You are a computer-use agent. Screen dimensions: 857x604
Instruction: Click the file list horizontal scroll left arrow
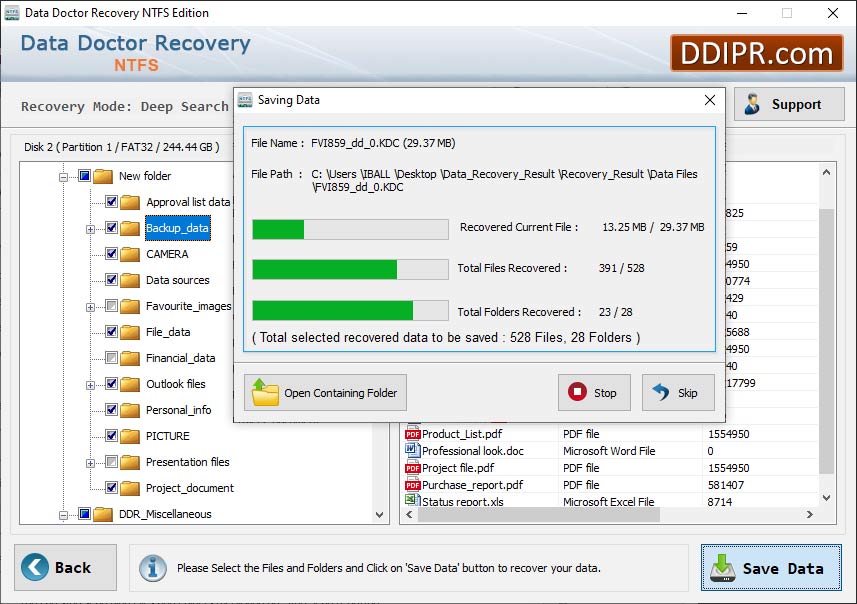(409, 514)
